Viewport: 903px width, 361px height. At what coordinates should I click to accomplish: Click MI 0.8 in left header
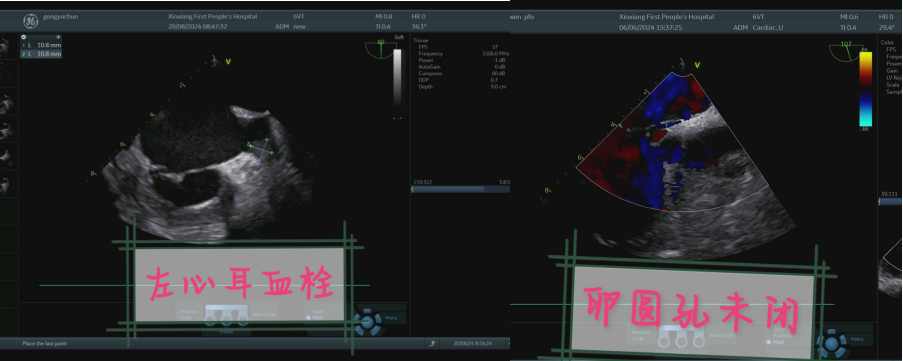384,17
